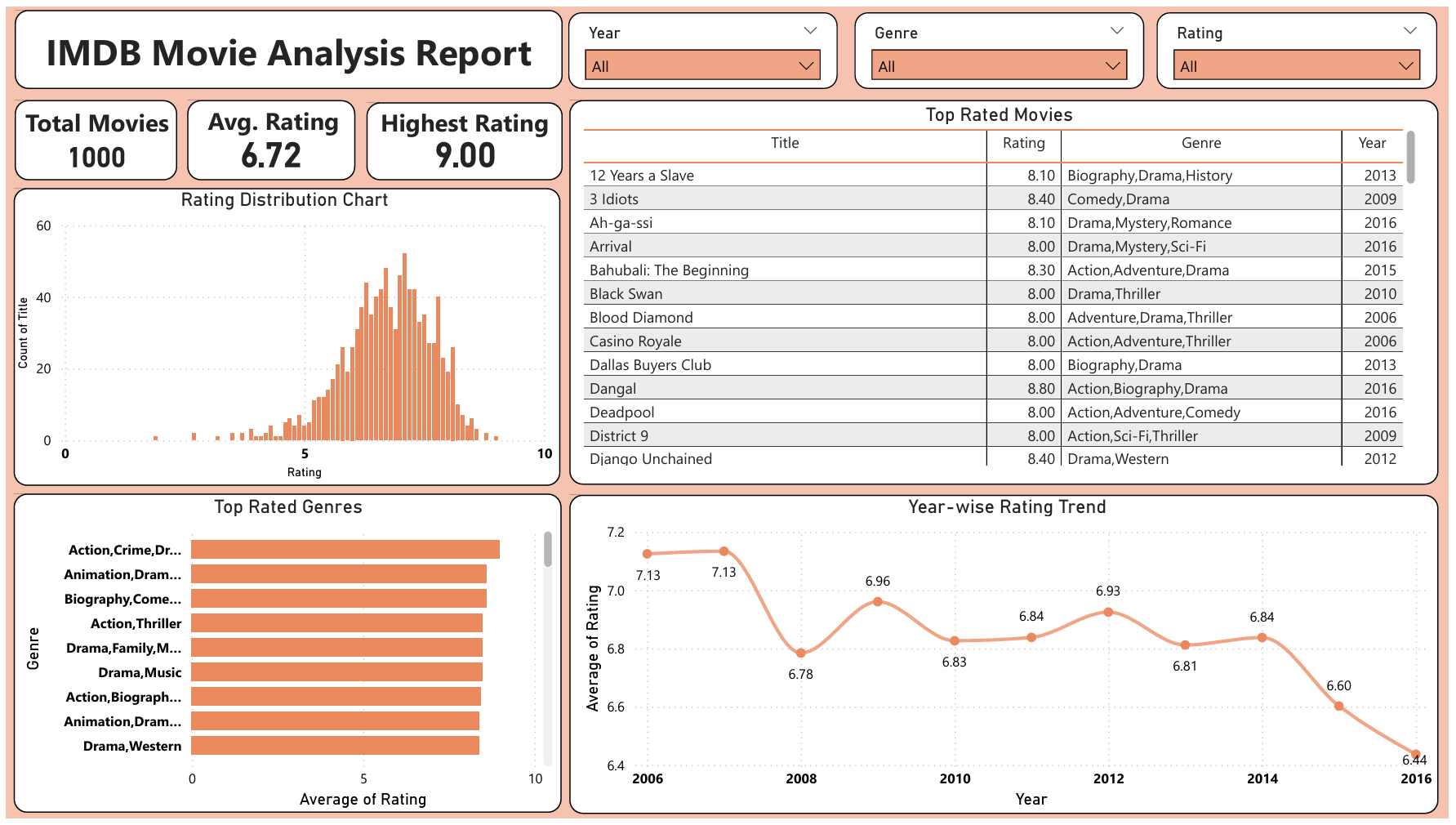1456x825 pixels.
Task: Select the Action,Crime,Dr... bar in Top Rated Genres
Action: tap(345, 550)
